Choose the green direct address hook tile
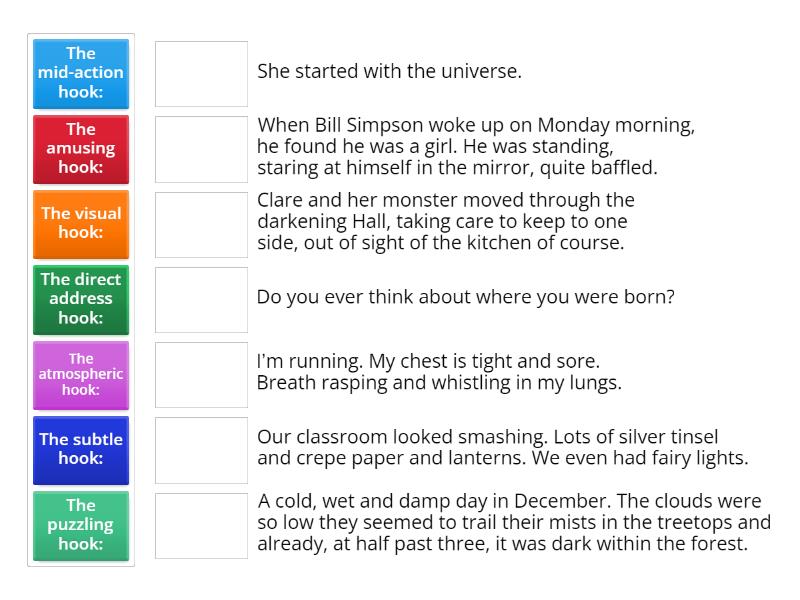800x600 pixels. pyautogui.click(x=81, y=298)
